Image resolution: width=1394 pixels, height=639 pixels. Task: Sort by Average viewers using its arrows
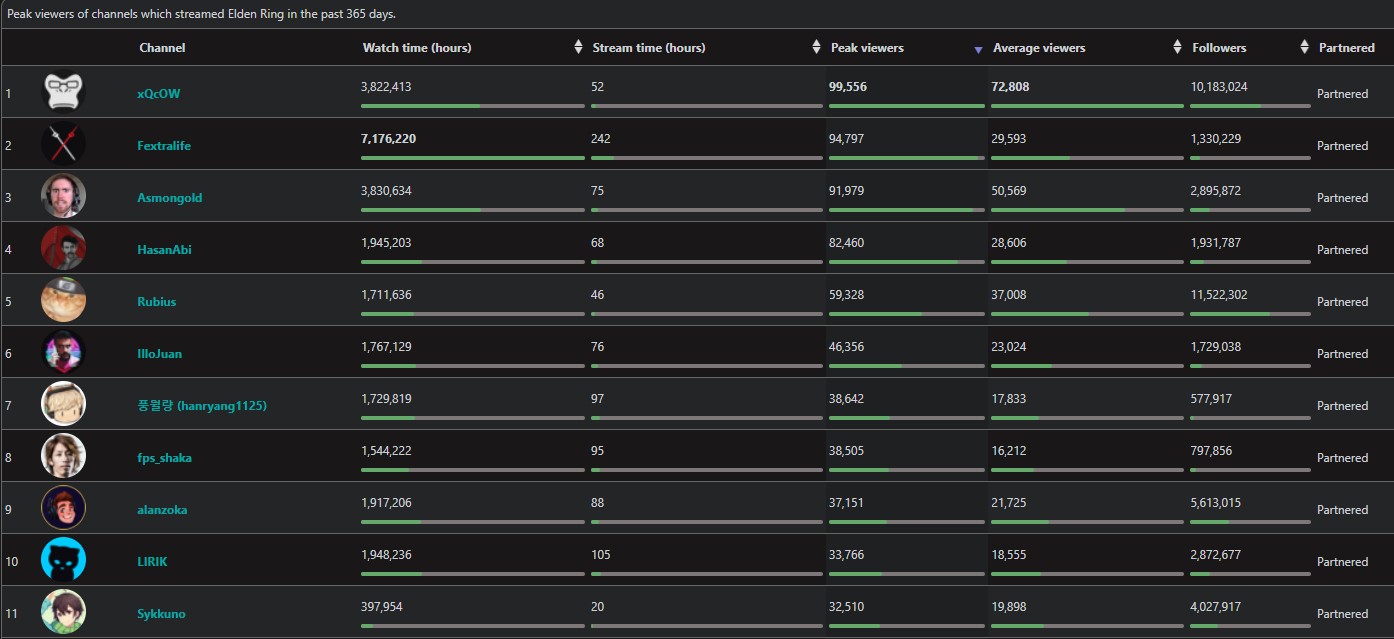(1177, 47)
